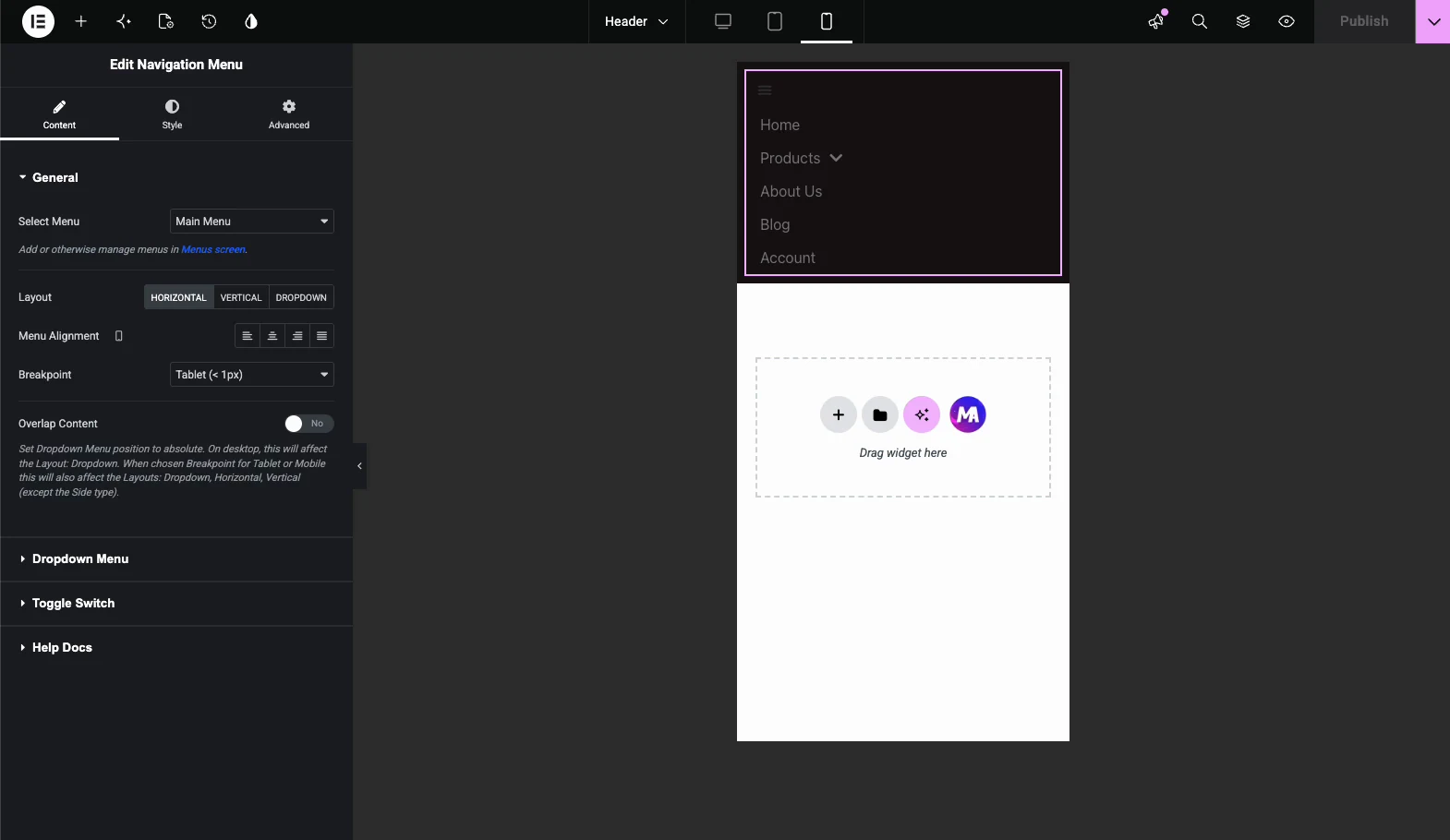
Task: Click Blog menu item in preview
Action: click(775, 224)
